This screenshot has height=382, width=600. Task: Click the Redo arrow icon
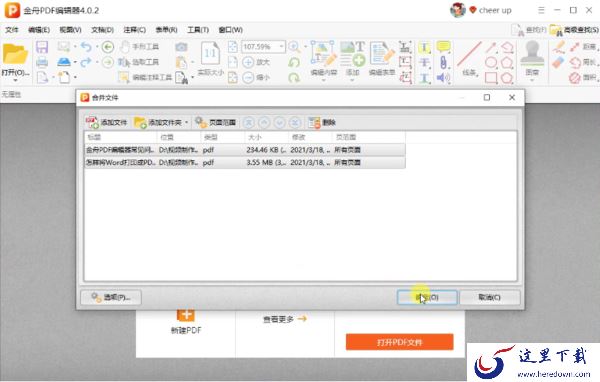[86, 62]
